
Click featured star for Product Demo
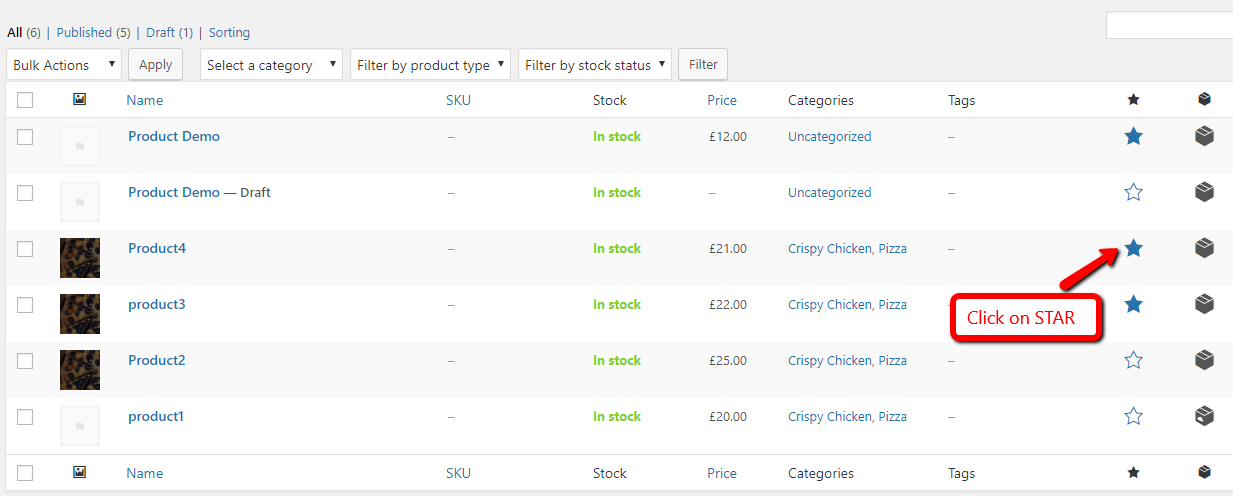tap(1133, 137)
